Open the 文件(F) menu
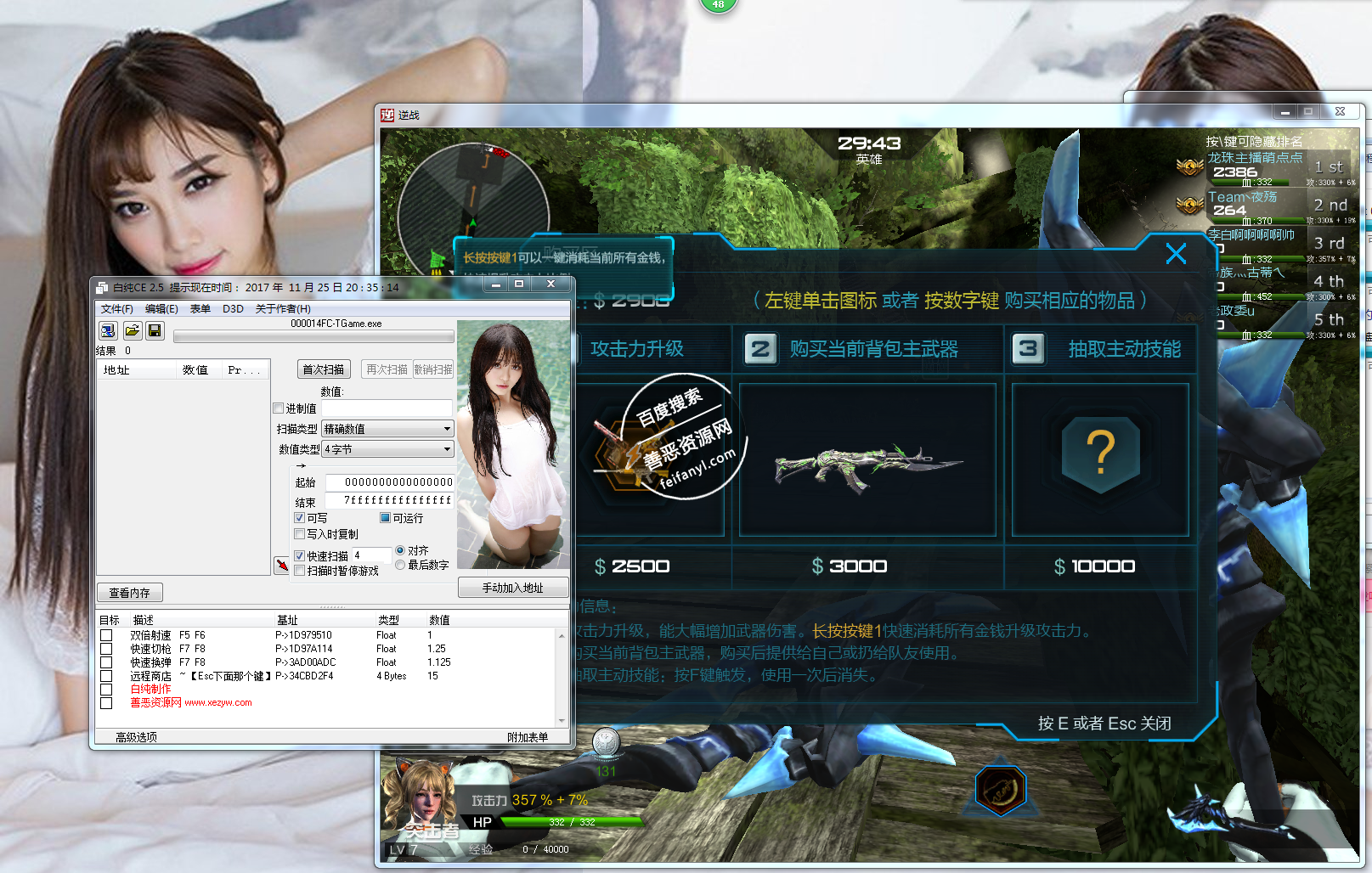 point(116,309)
